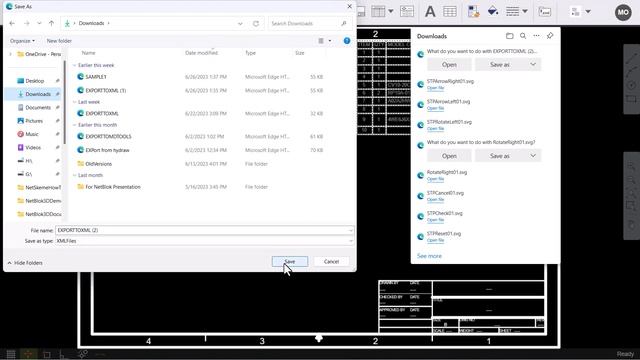Click the table grid icon beside text tool
This screenshot has height=360, width=640.
point(450,11)
